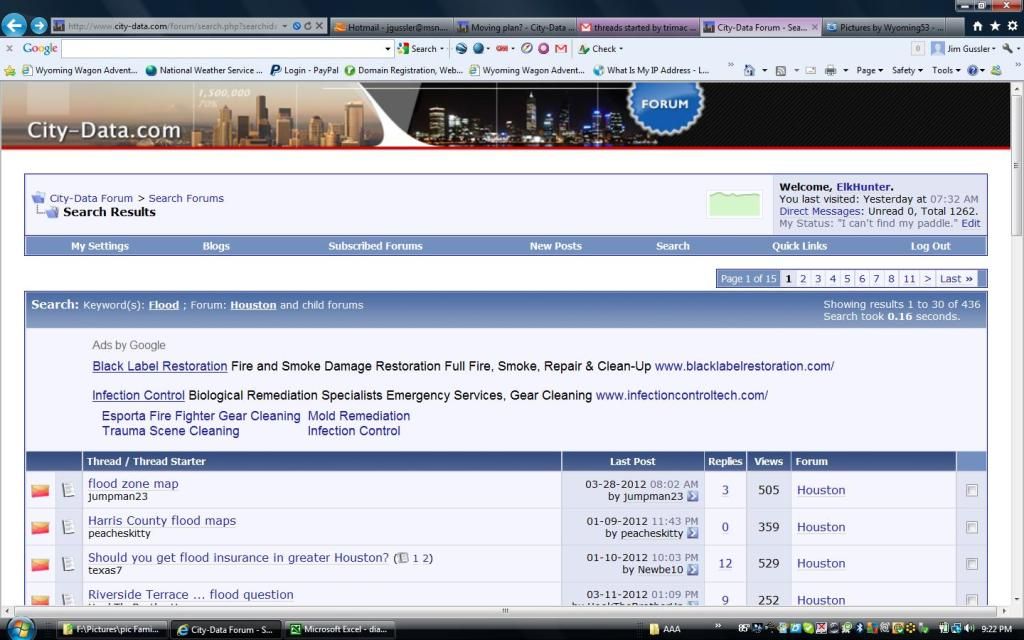
Task: Click into the Google Toolbar search field
Action: point(222,48)
